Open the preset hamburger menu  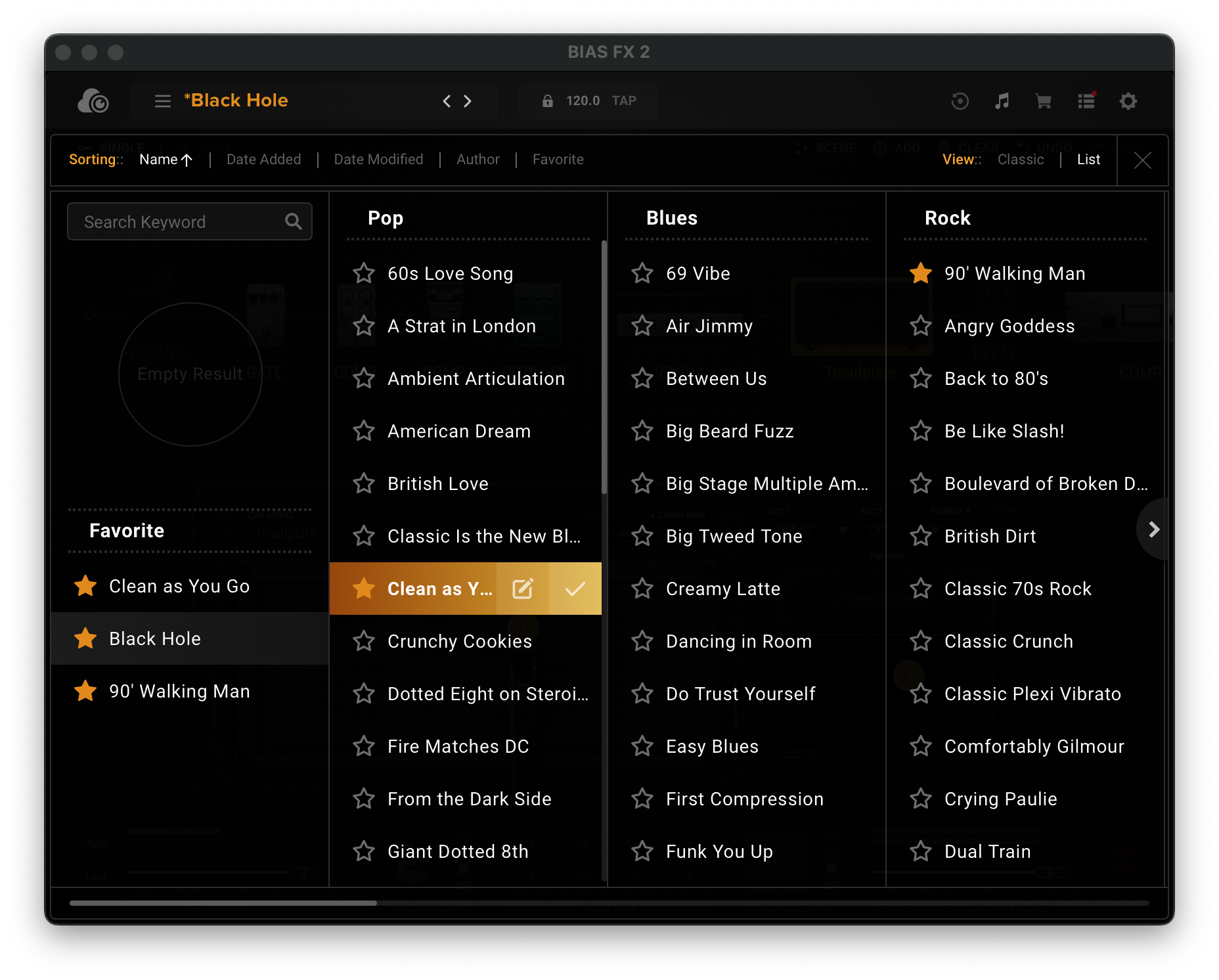(x=163, y=101)
